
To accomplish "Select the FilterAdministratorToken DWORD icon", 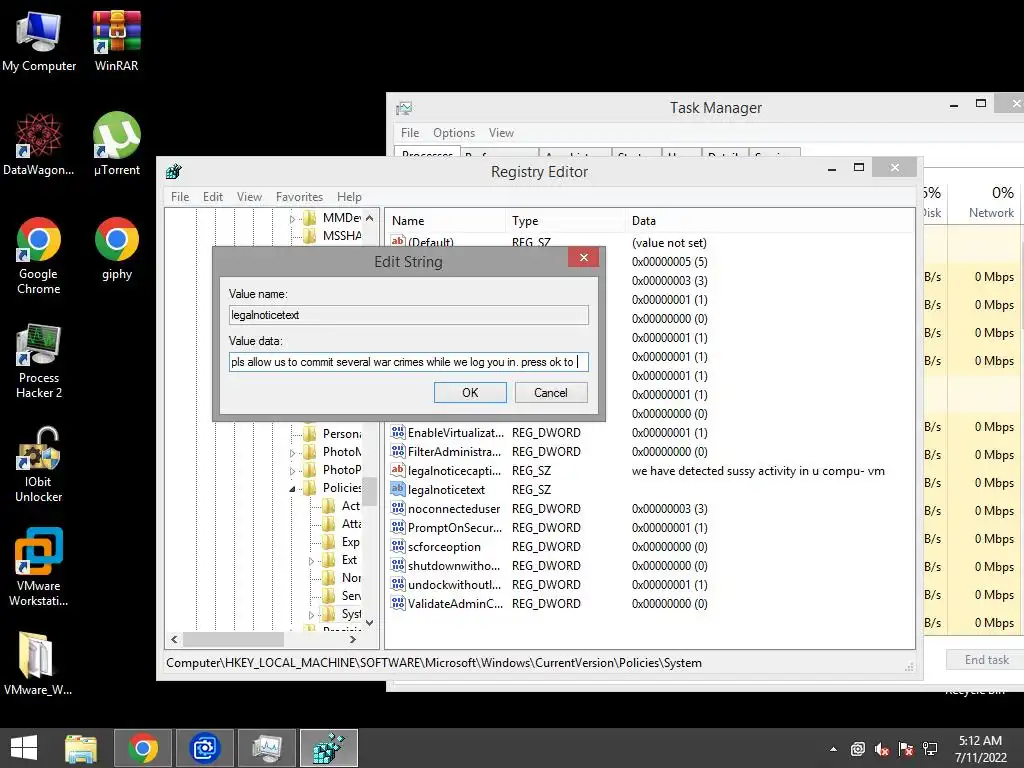I will (x=398, y=451).
